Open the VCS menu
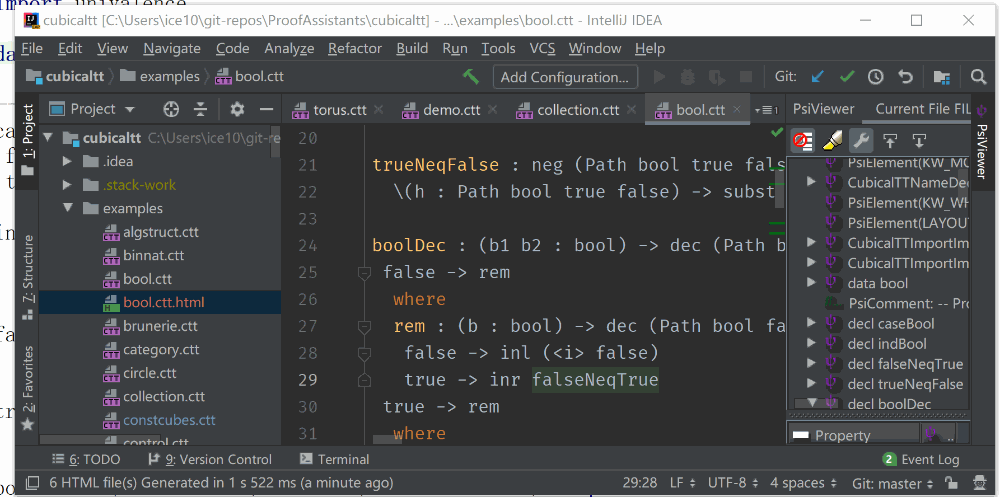 click(x=542, y=48)
